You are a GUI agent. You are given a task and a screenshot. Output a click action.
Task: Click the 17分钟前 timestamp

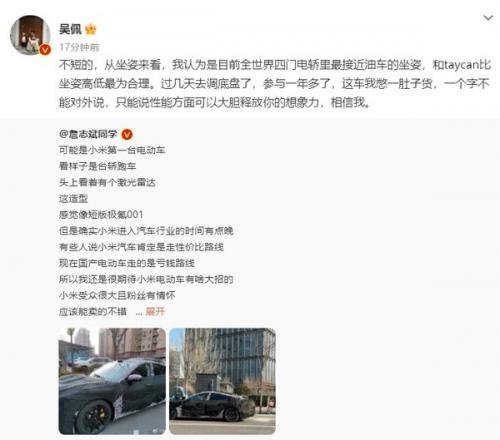[x=79, y=47]
